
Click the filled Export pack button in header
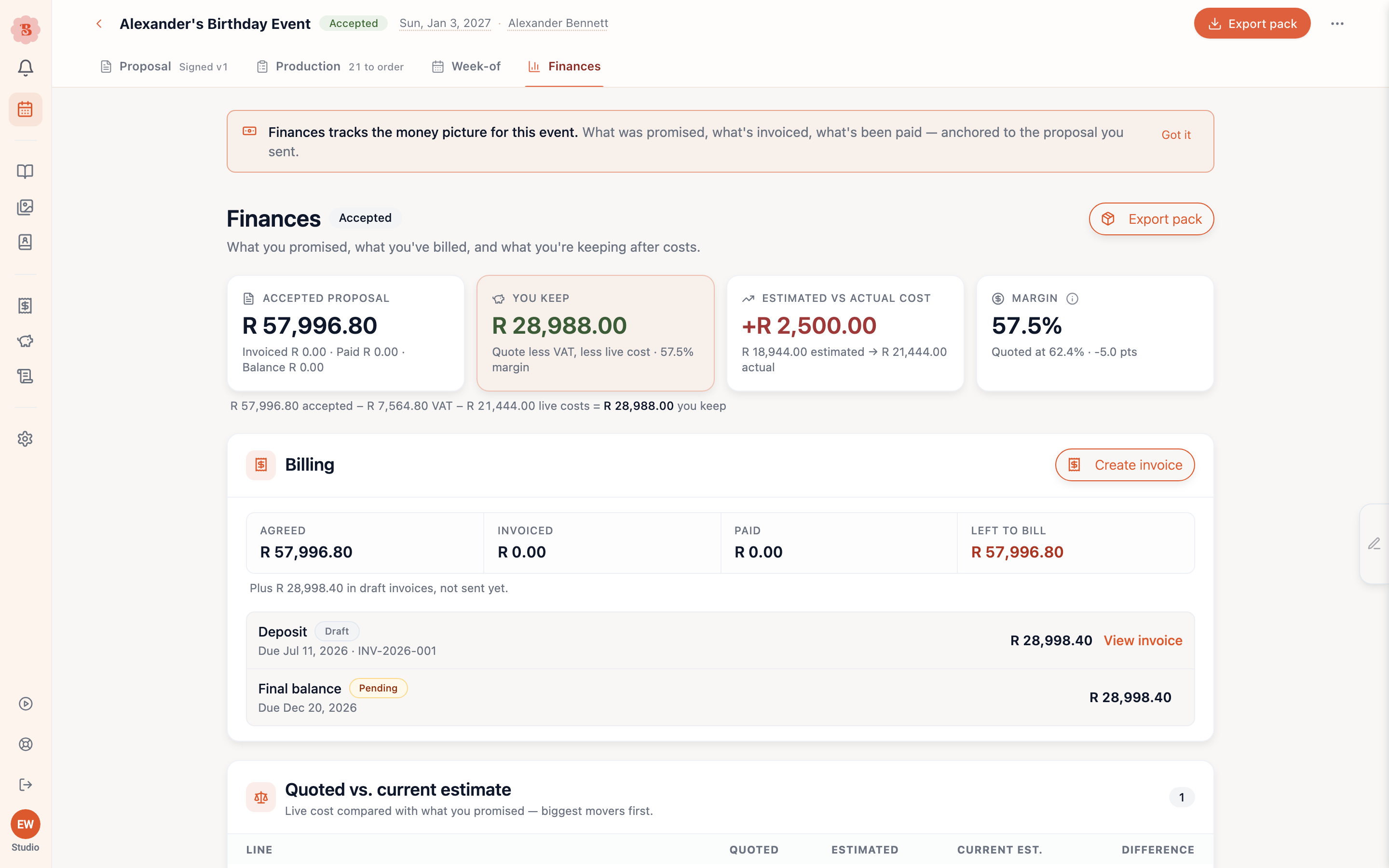(1252, 24)
